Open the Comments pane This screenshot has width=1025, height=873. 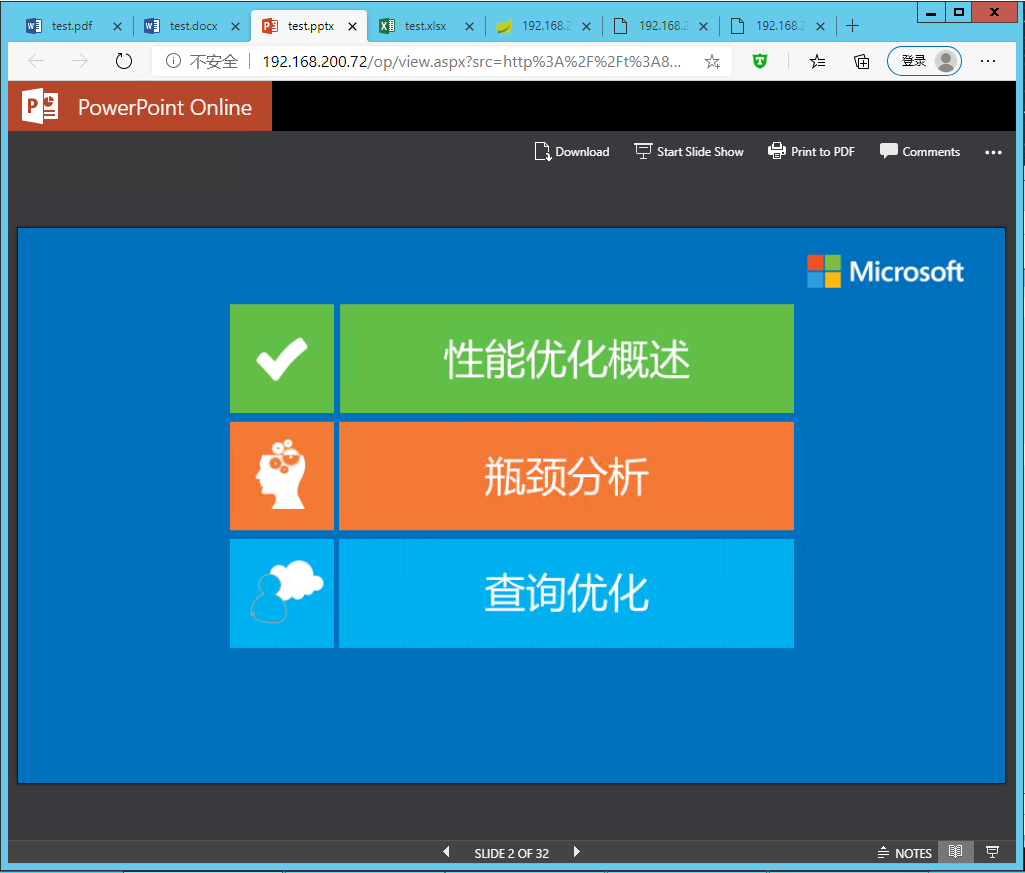pos(920,152)
